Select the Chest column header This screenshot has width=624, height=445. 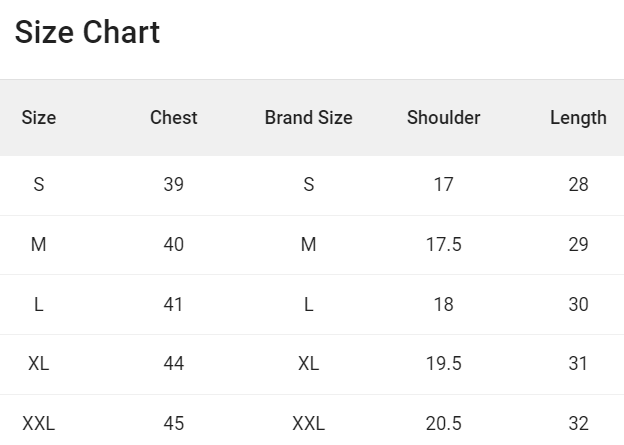[x=174, y=117]
